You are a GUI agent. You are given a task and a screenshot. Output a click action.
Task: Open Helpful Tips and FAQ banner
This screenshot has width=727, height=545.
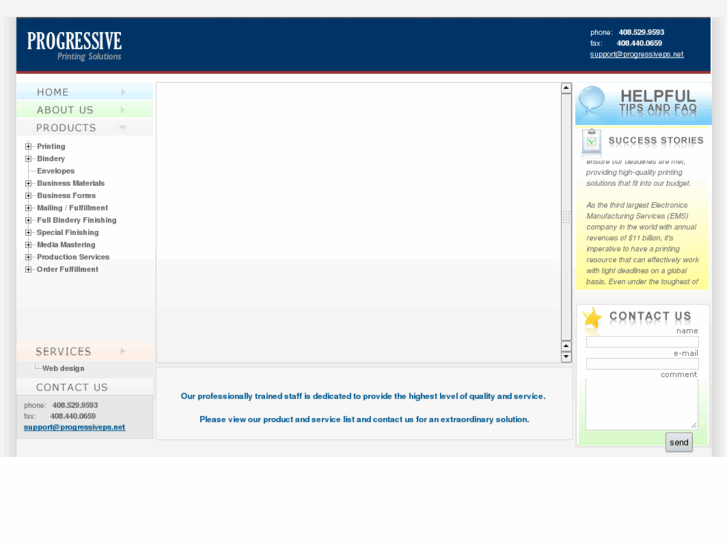[x=643, y=104]
